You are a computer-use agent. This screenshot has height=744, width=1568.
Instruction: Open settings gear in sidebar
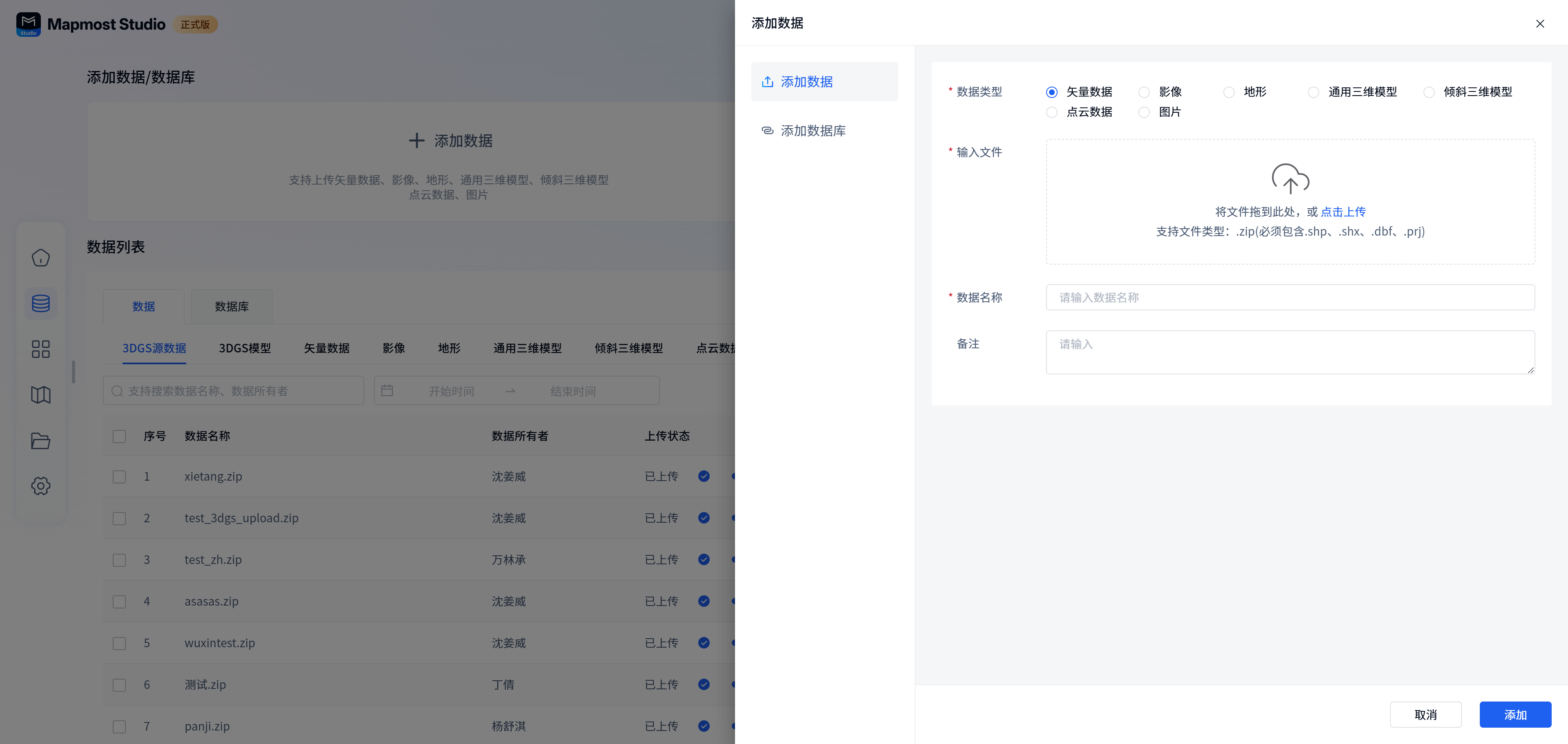(41, 486)
